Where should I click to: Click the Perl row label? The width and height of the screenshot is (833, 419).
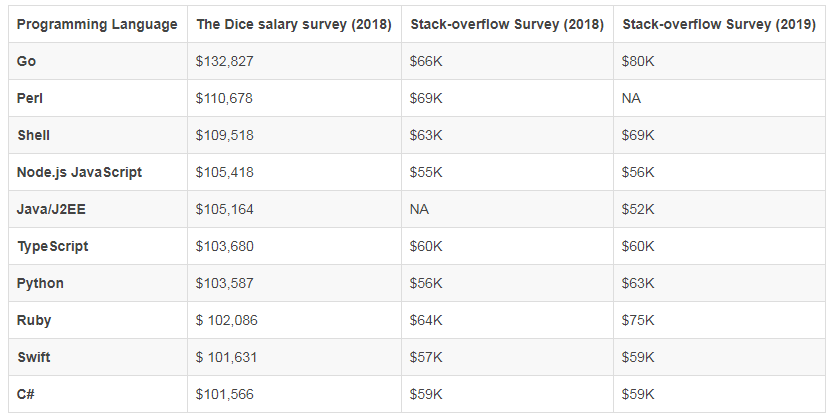coord(31,98)
